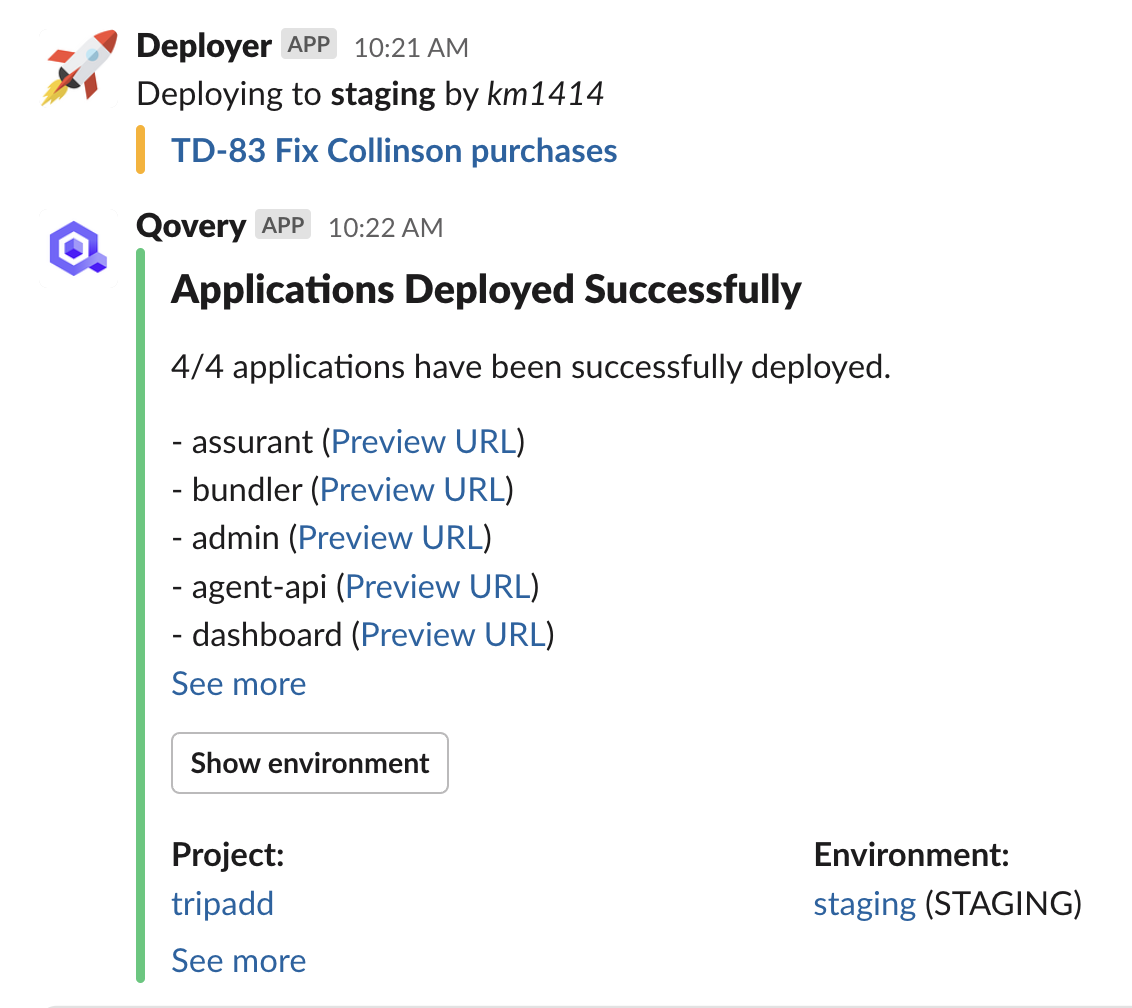Click the 10:22 AM timestamp

(x=386, y=227)
